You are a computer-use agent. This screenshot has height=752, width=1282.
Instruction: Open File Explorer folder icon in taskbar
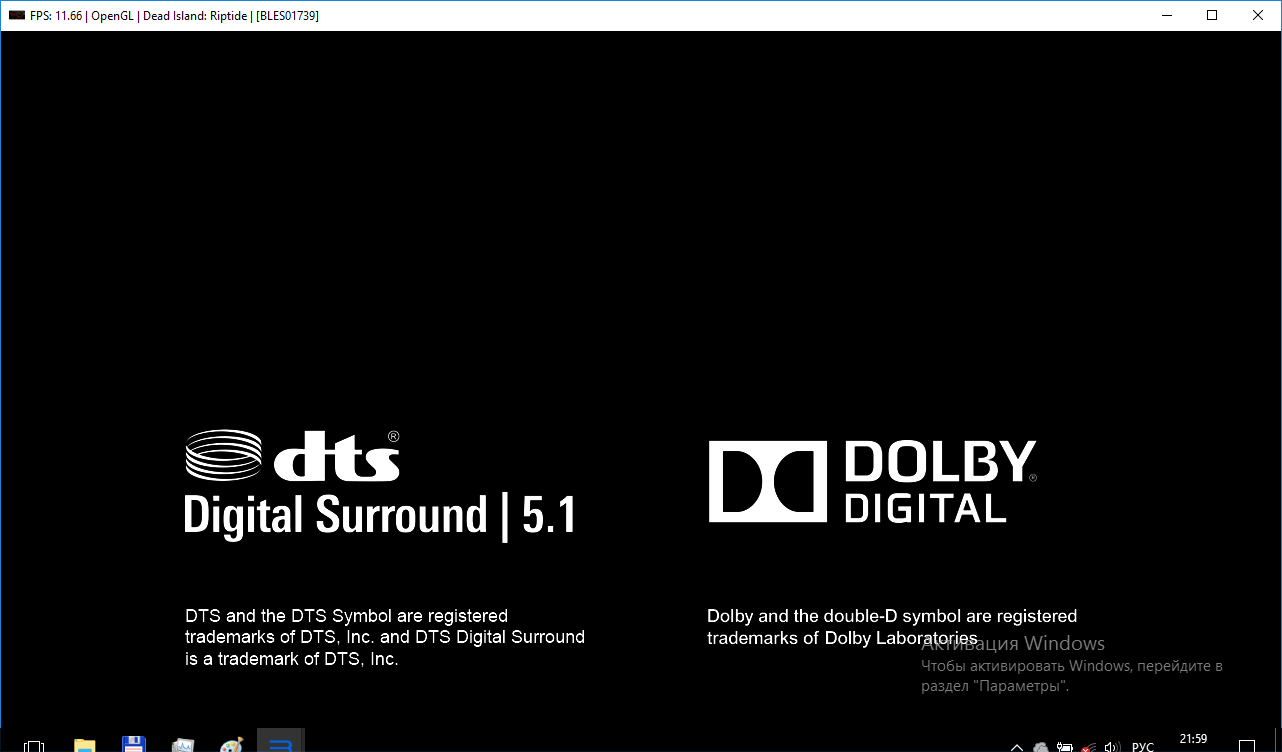[84, 745]
